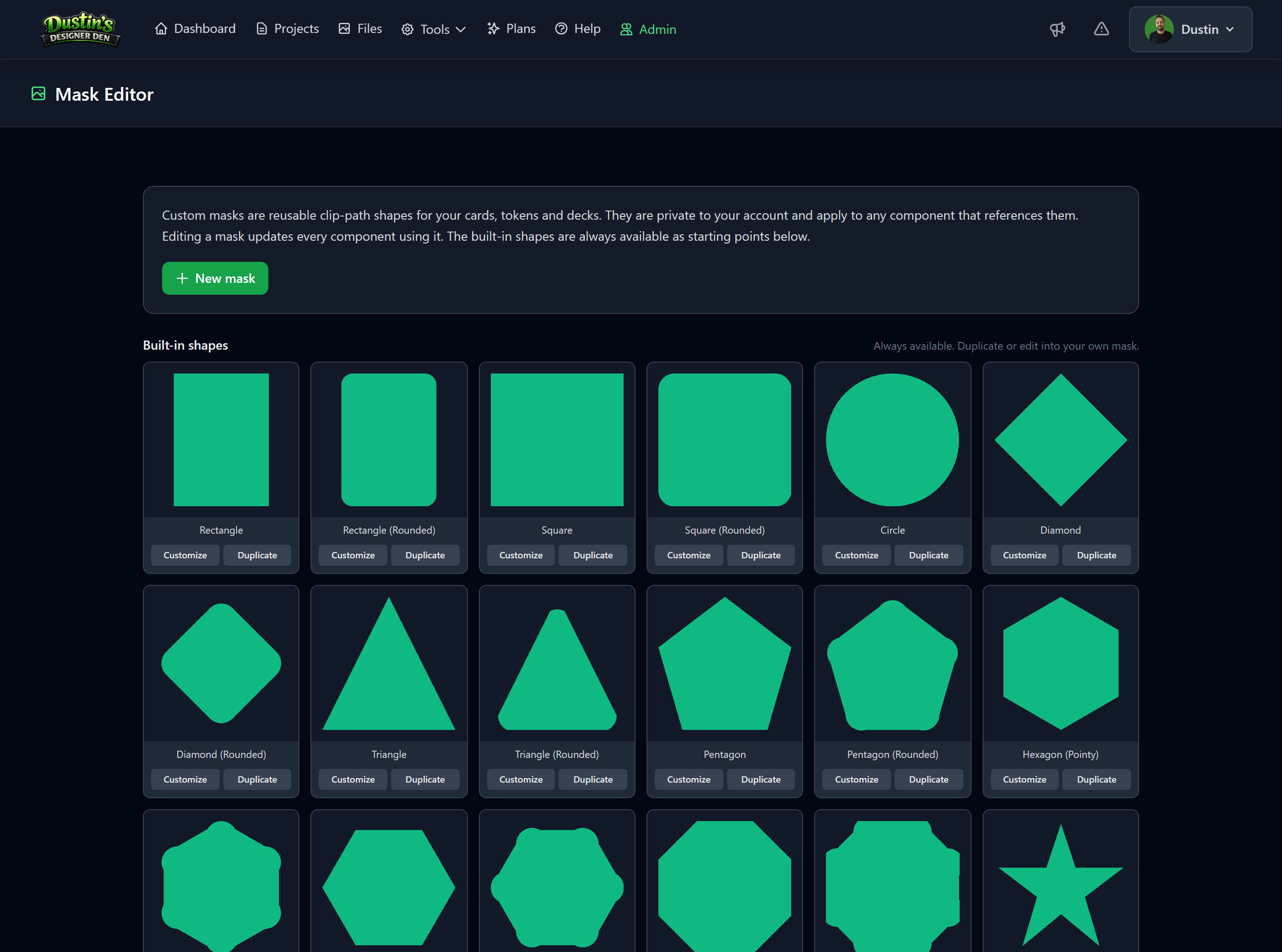Image resolution: width=1282 pixels, height=952 pixels.
Task: Click the Tools gear icon
Action: [x=407, y=29]
